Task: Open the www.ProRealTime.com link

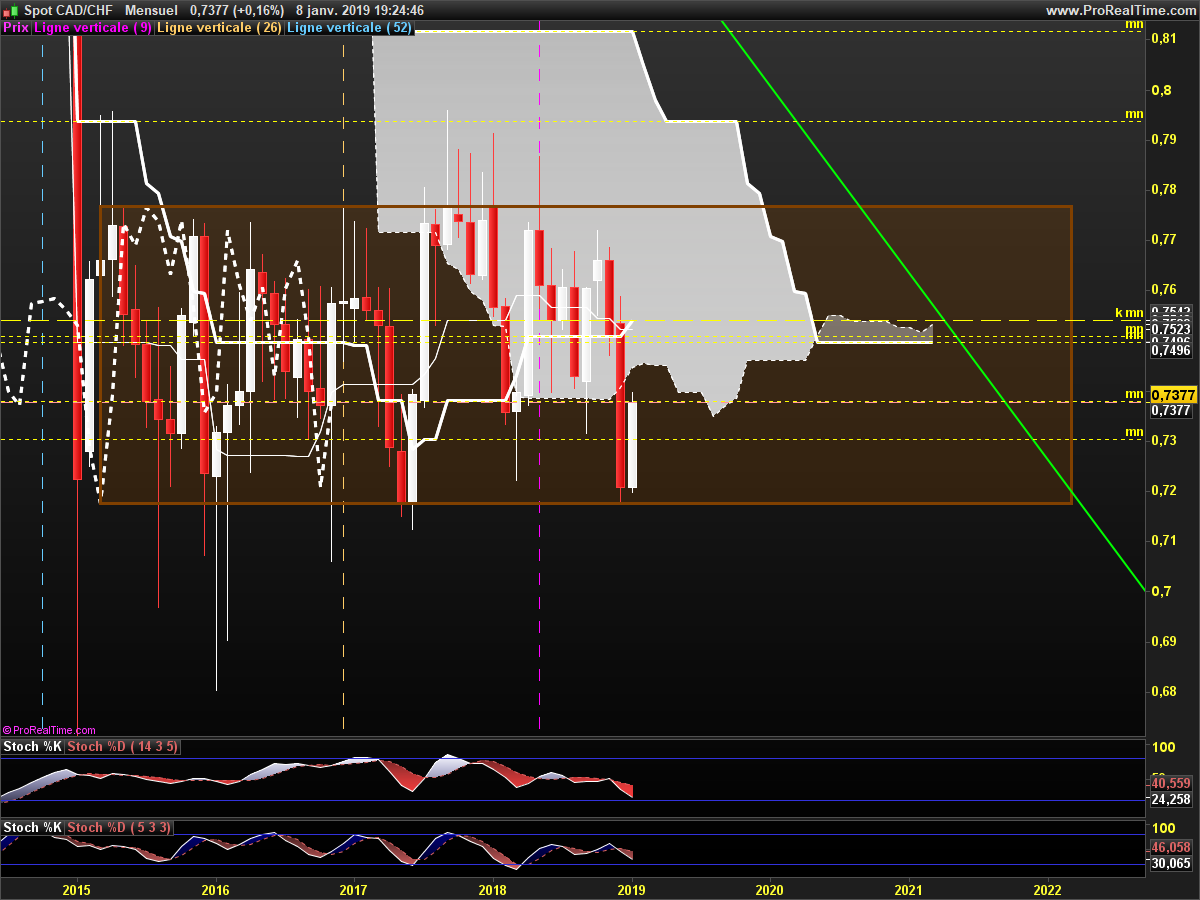Action: point(1120,10)
